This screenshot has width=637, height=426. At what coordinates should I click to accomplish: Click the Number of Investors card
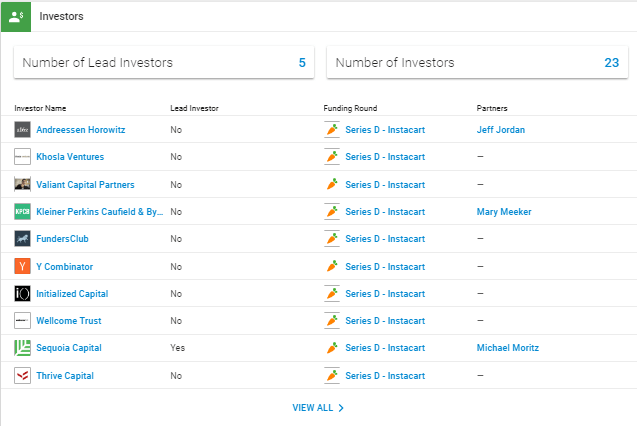[477, 62]
